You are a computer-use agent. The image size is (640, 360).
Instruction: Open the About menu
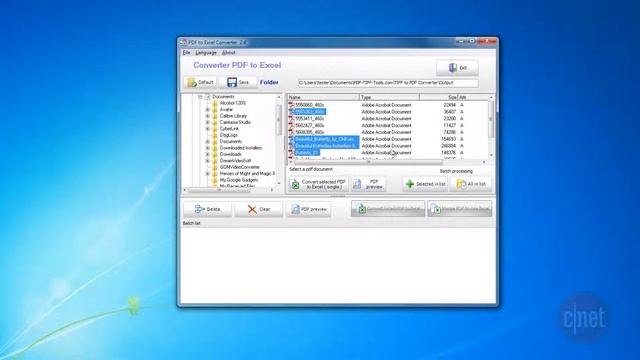coord(228,53)
